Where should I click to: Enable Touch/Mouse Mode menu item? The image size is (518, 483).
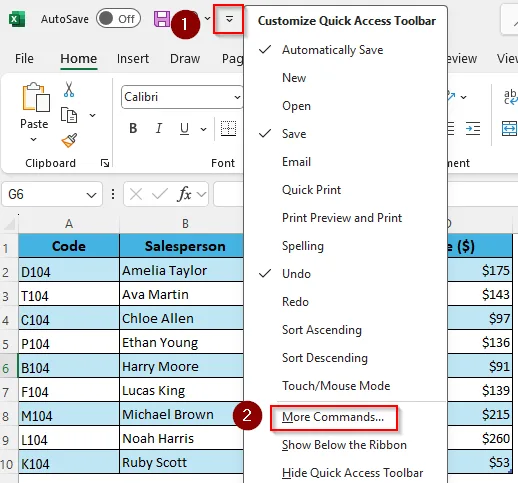(345, 386)
